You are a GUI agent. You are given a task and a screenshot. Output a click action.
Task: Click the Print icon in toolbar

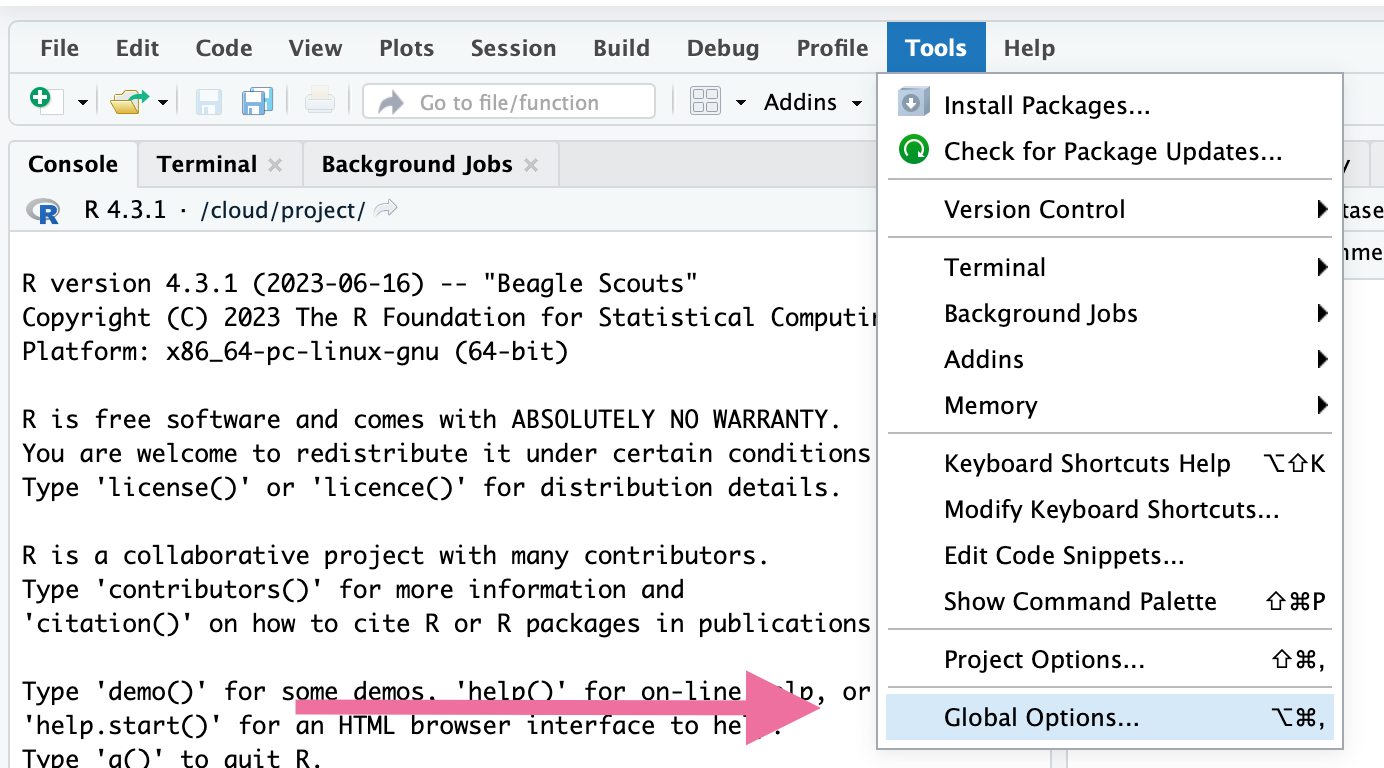(320, 102)
